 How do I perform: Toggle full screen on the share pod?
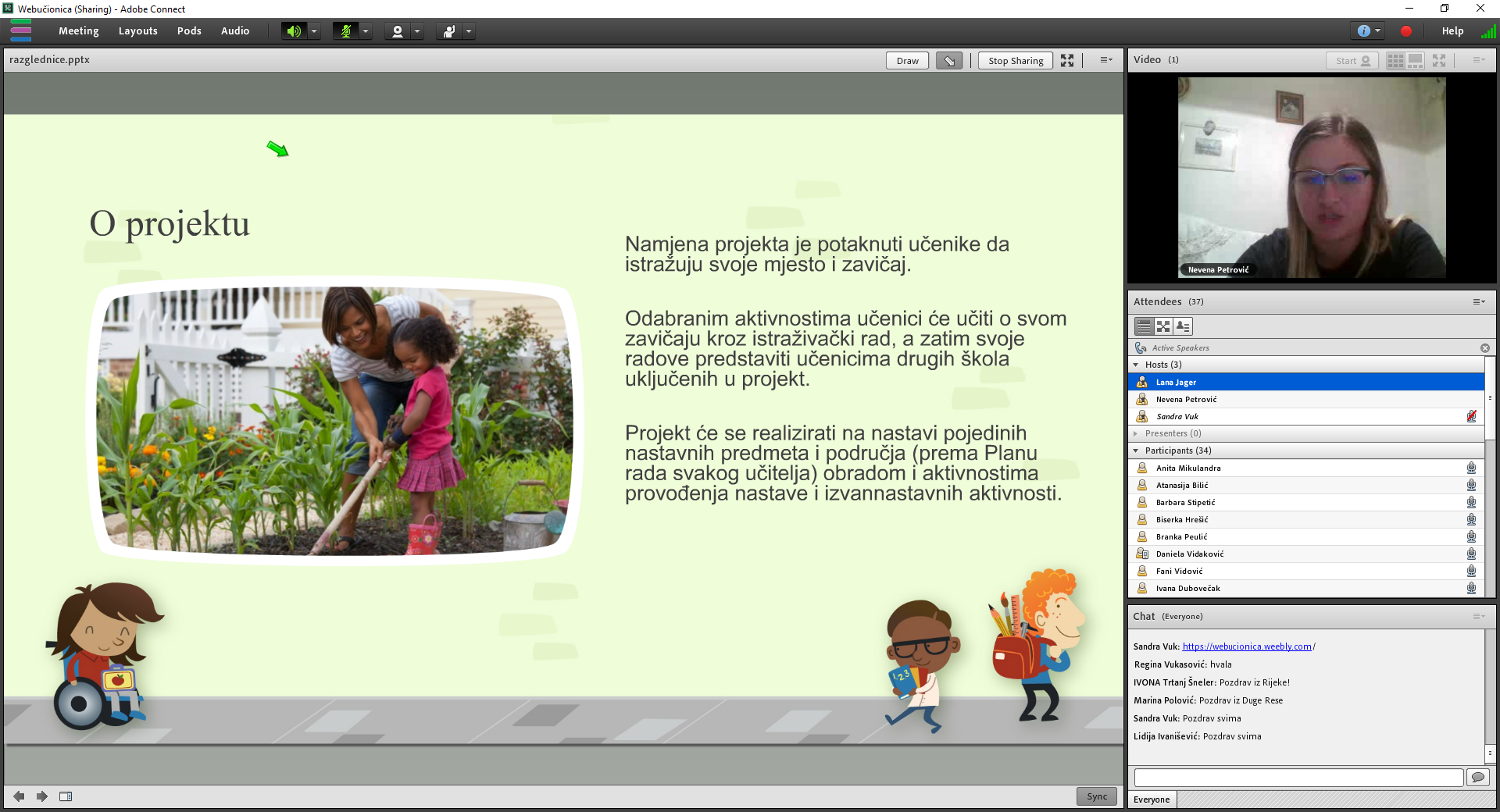point(1067,60)
